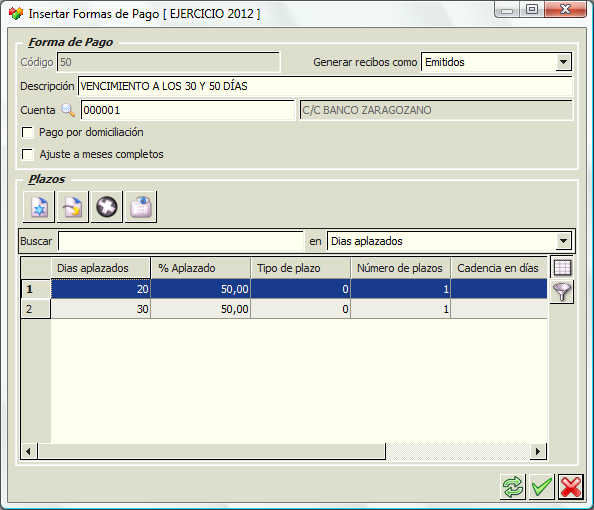Click the funnel filter icon
This screenshot has height=510, width=594.
point(562,292)
